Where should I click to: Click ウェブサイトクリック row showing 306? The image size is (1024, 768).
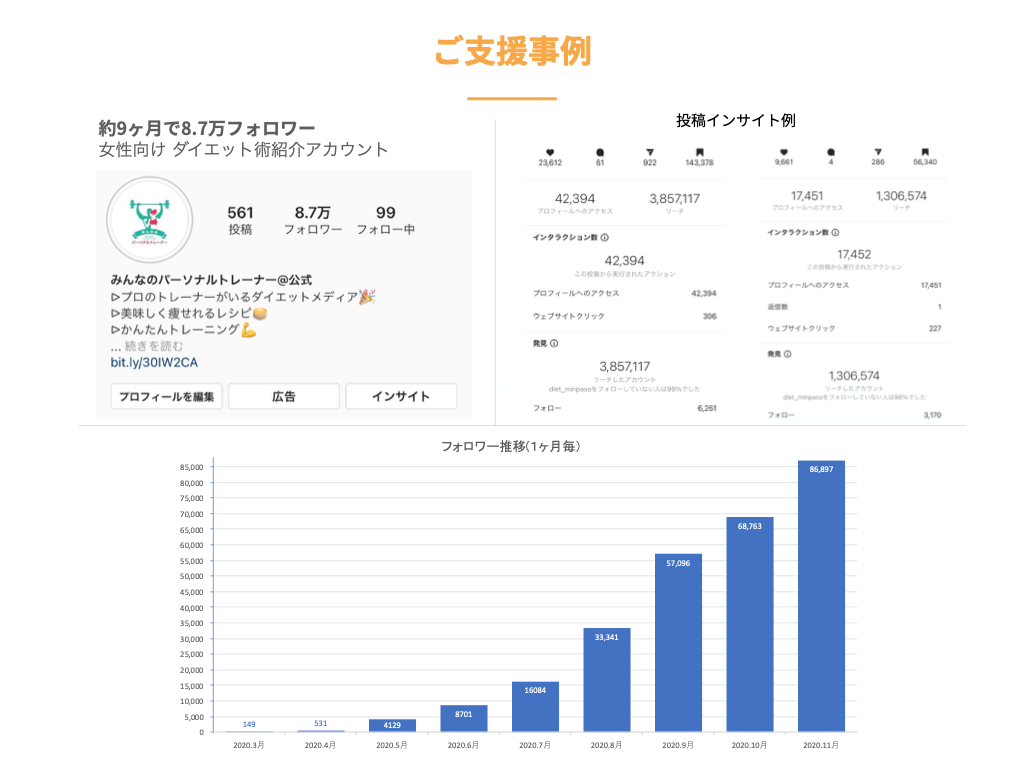(625, 316)
